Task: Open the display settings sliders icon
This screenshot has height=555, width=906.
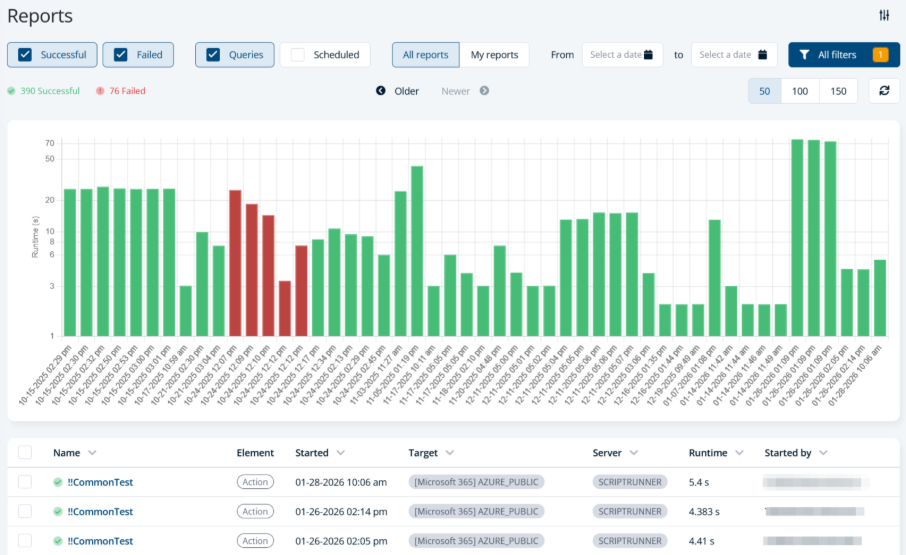Action: [884, 16]
